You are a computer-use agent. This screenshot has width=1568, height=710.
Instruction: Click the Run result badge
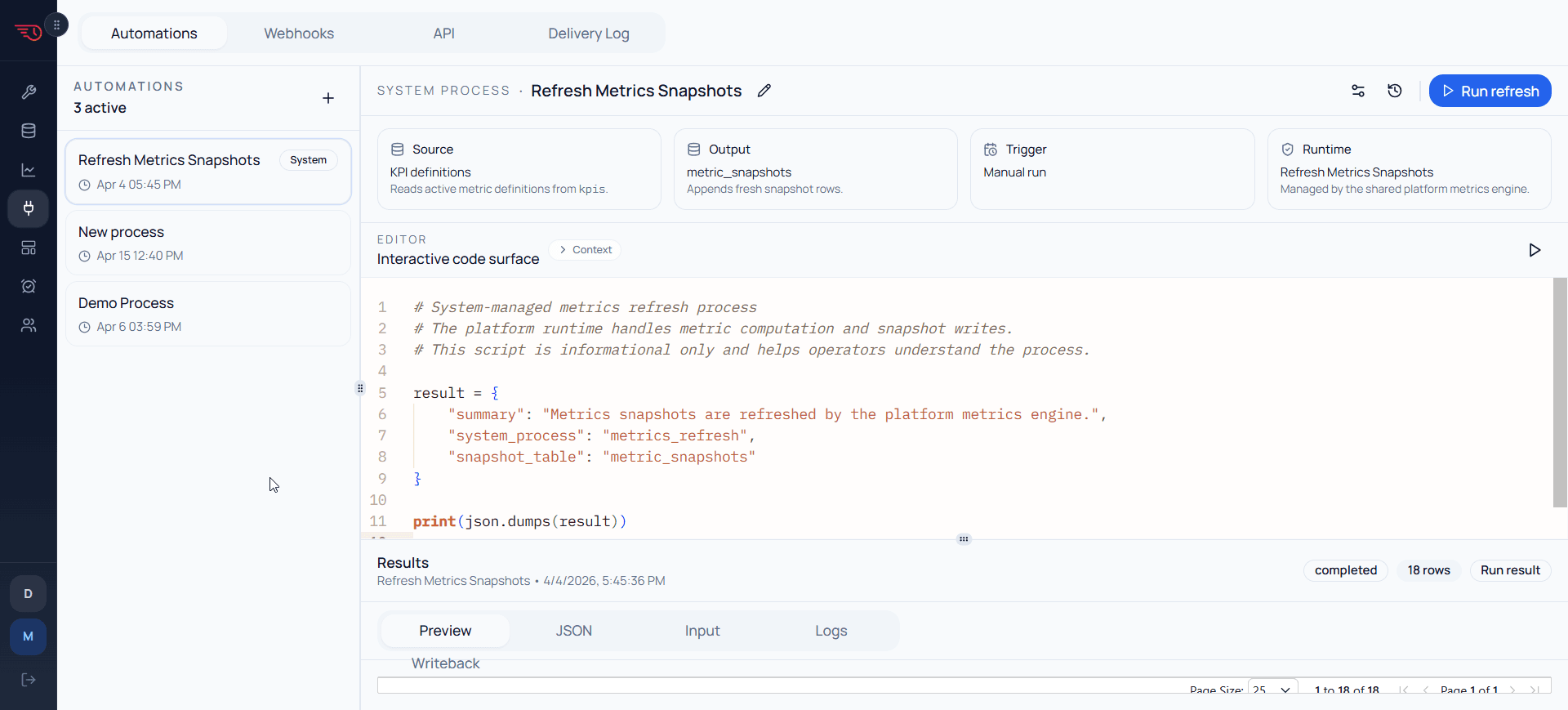pos(1510,570)
